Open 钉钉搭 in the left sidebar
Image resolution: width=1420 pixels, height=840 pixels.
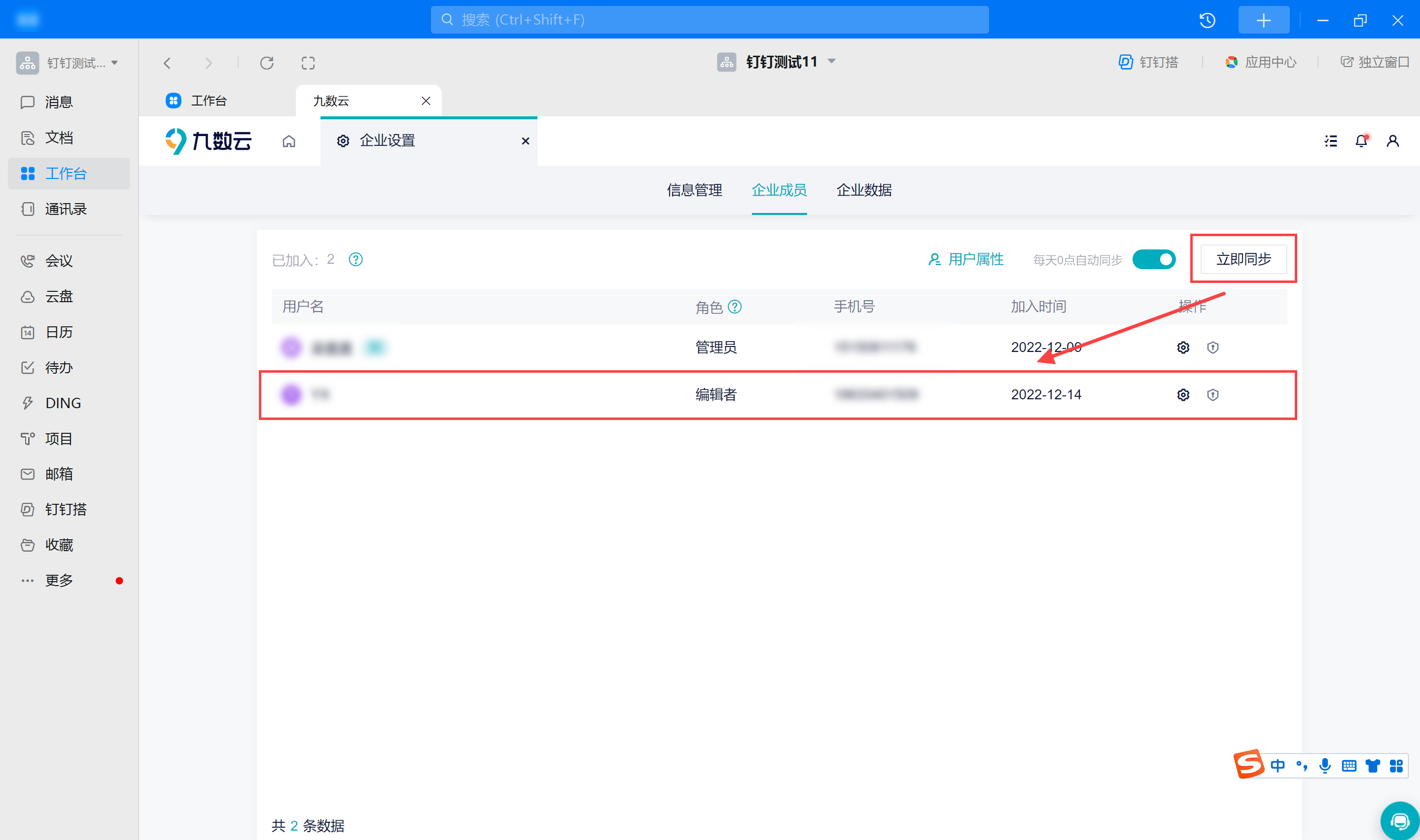pos(66,509)
